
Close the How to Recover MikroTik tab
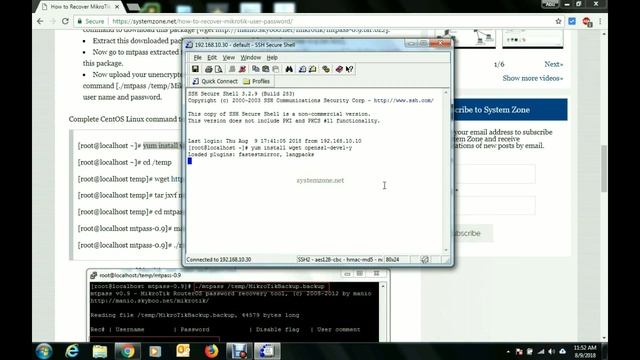pyautogui.click(x=117, y=7)
